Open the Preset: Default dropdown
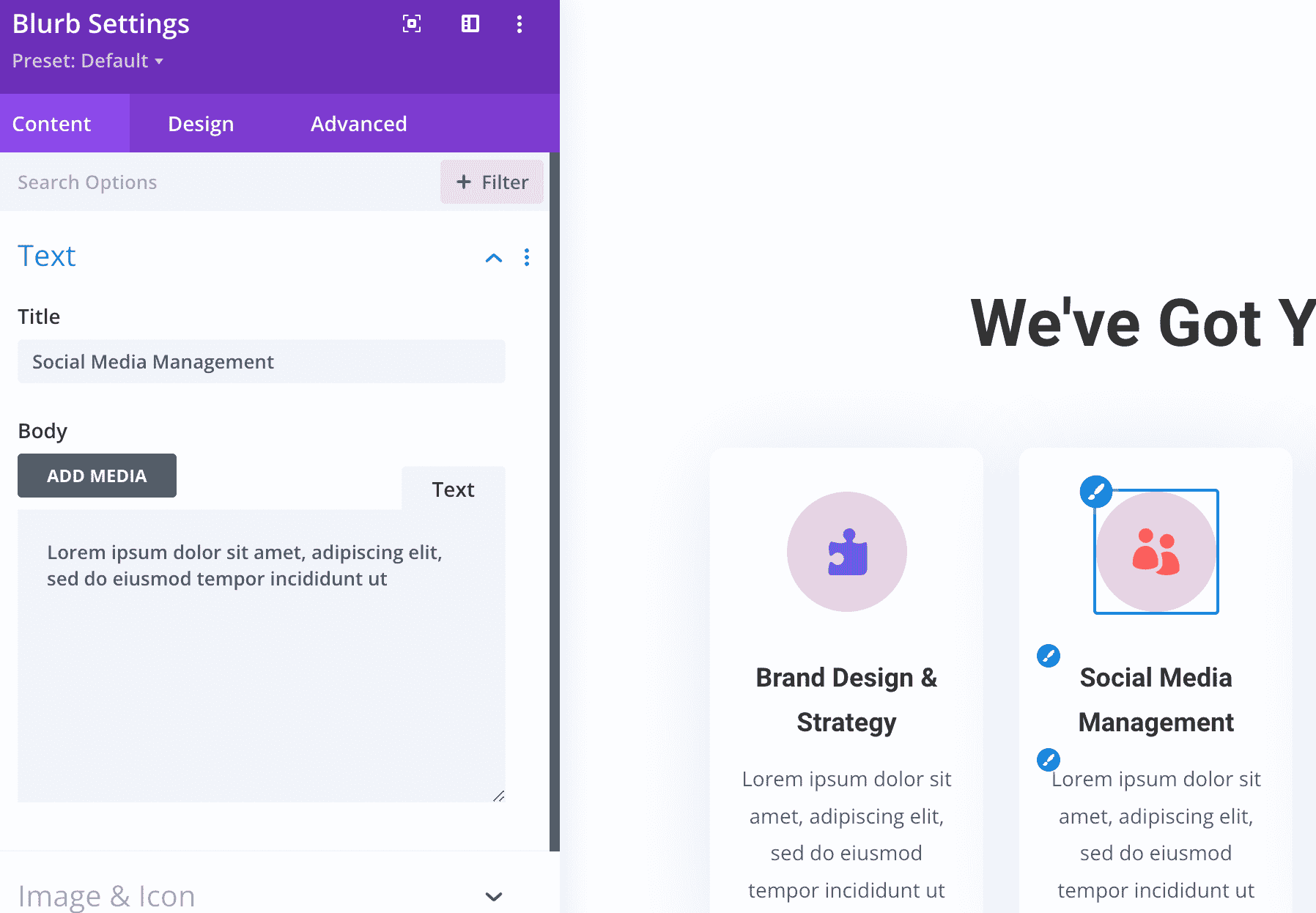This screenshot has width=1316, height=913. pos(88,61)
